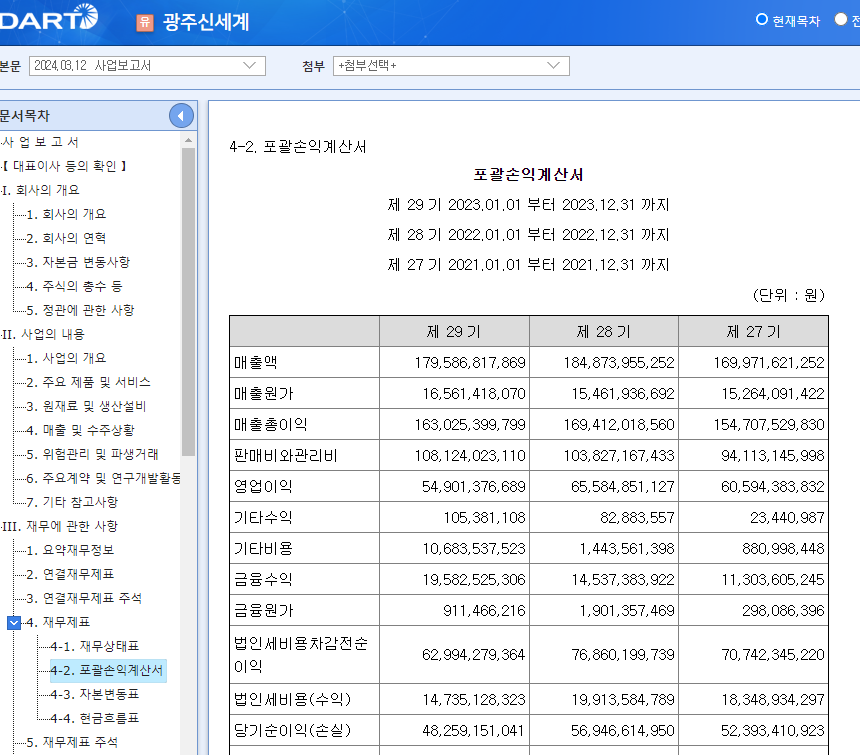Click the sidebar scrollbar up arrow
Viewport: 860px width, 755px height.
pyautogui.click(x=186, y=140)
